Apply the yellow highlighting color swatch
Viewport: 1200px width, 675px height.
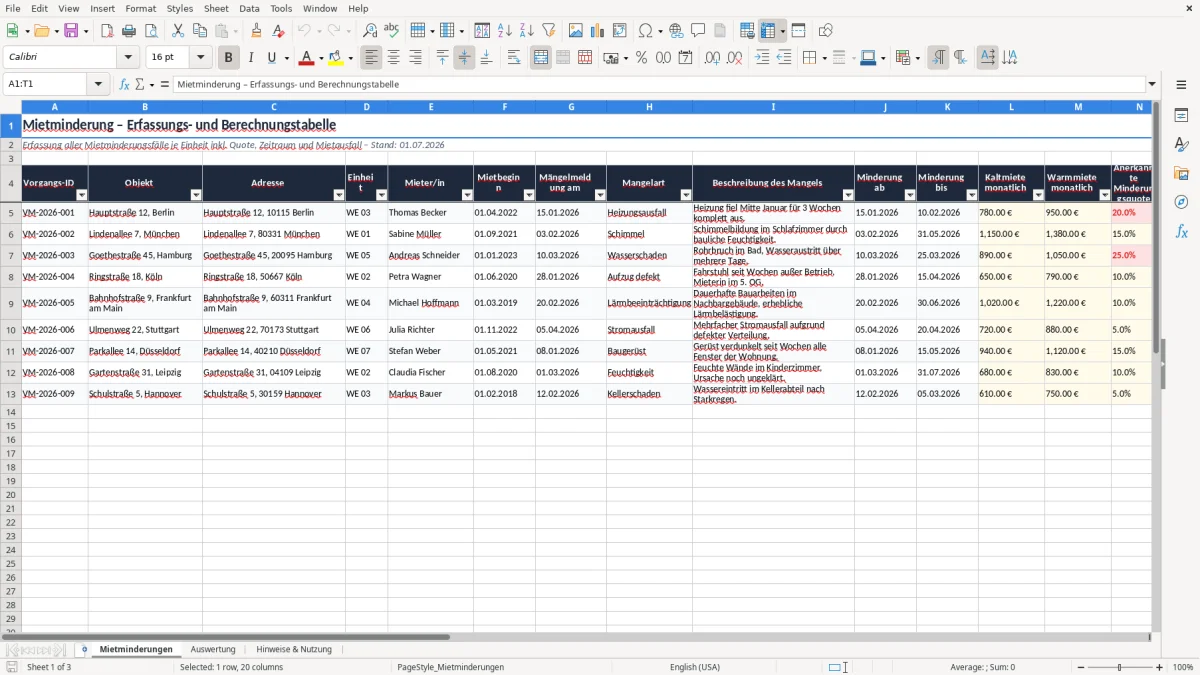[x=336, y=58]
